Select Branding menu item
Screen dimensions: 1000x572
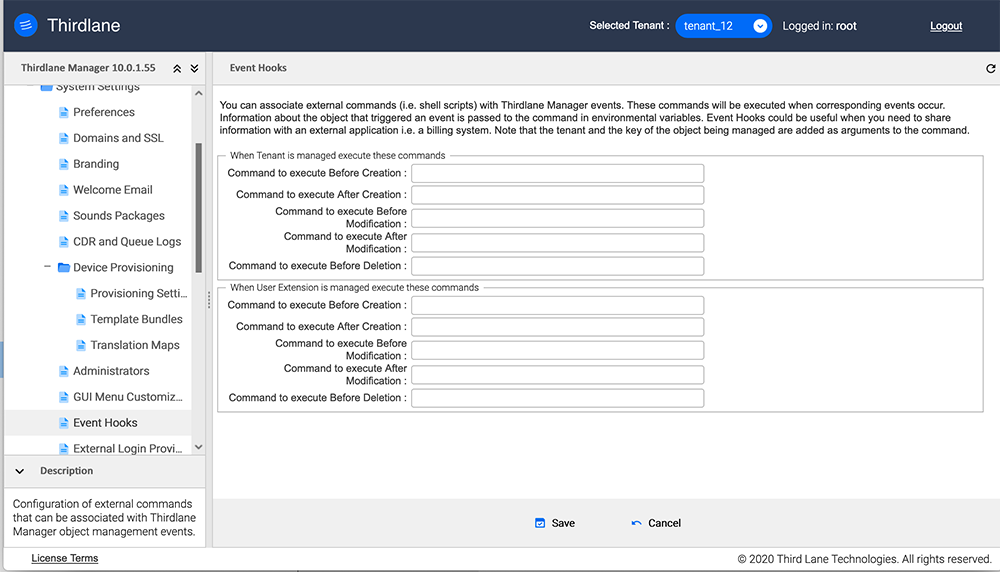click(x=96, y=164)
